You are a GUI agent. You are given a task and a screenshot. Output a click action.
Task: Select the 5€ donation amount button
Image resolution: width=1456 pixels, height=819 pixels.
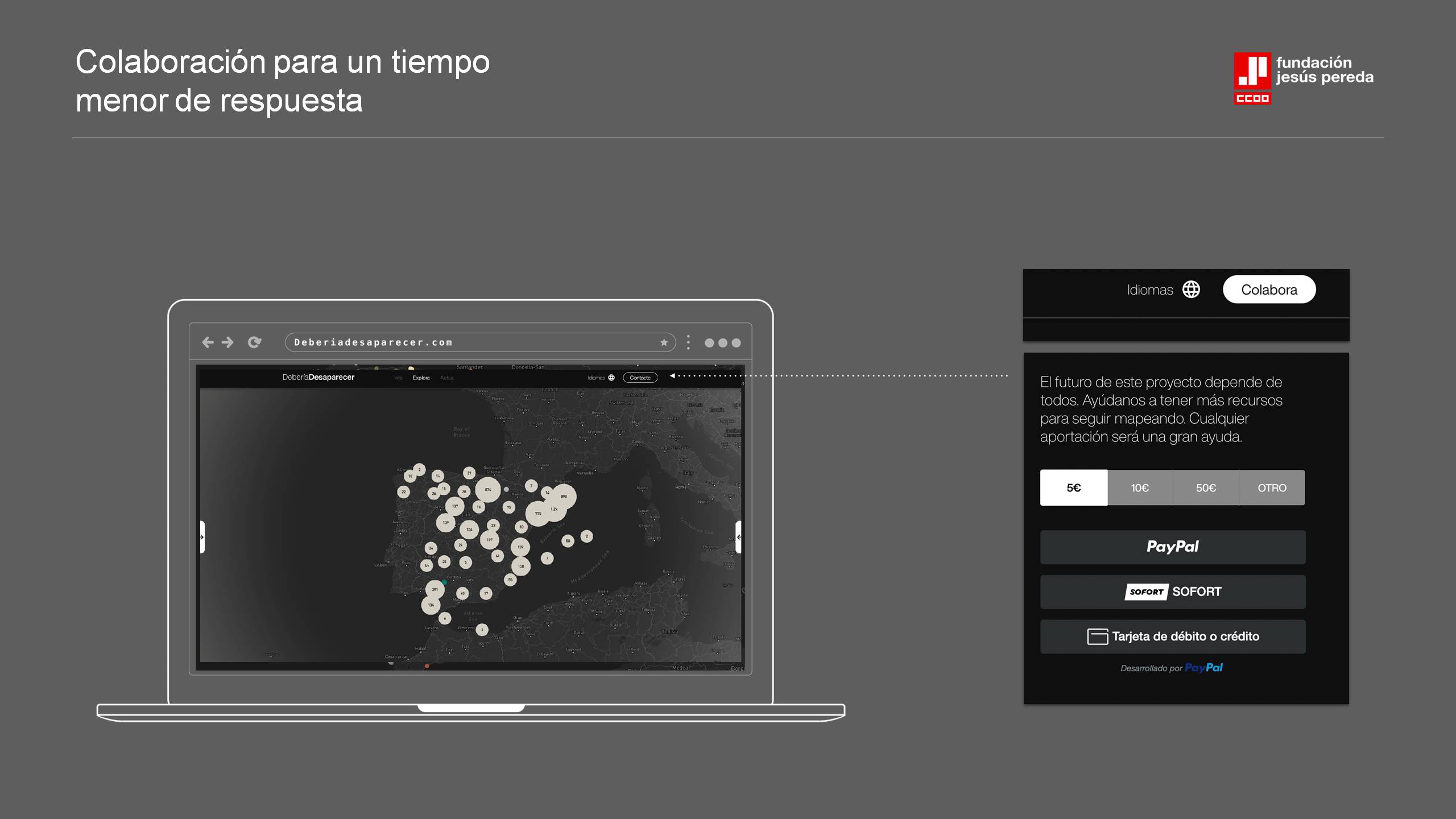[1073, 488]
